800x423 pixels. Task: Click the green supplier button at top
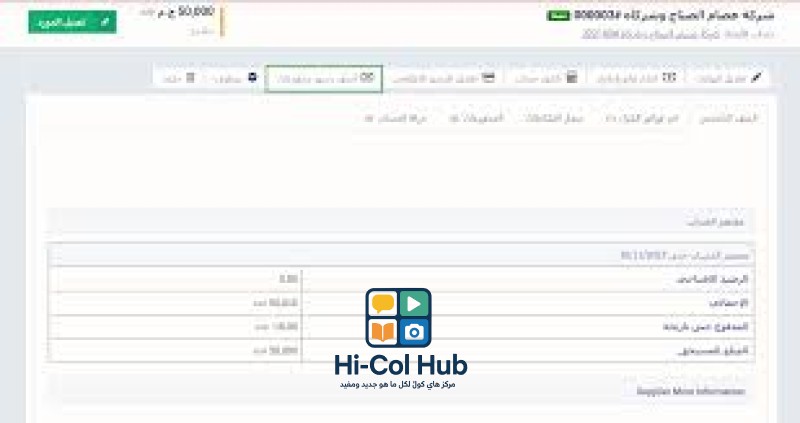(x=72, y=22)
